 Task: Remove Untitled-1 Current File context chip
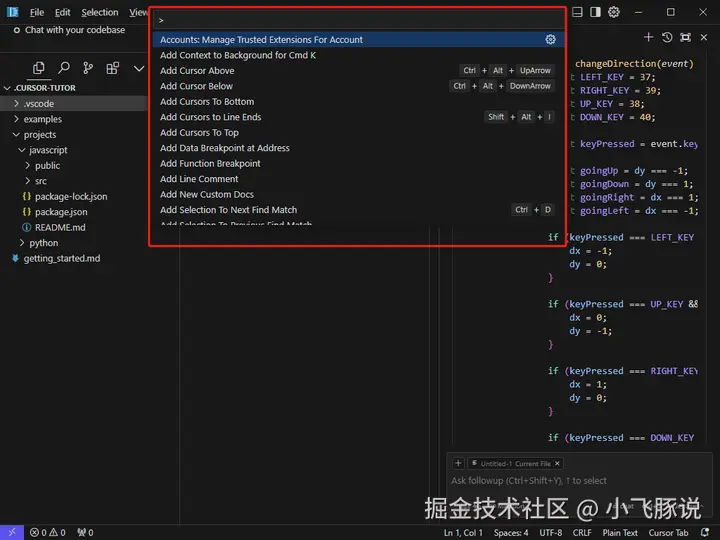pyautogui.click(x=557, y=464)
